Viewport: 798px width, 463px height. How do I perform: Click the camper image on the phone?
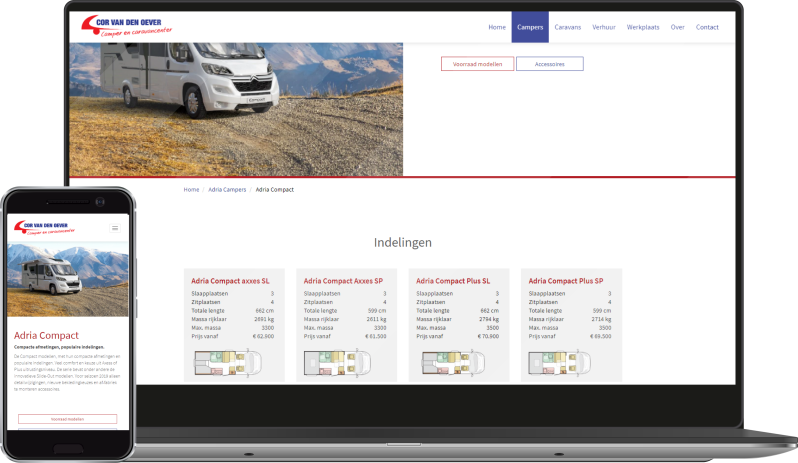point(68,279)
